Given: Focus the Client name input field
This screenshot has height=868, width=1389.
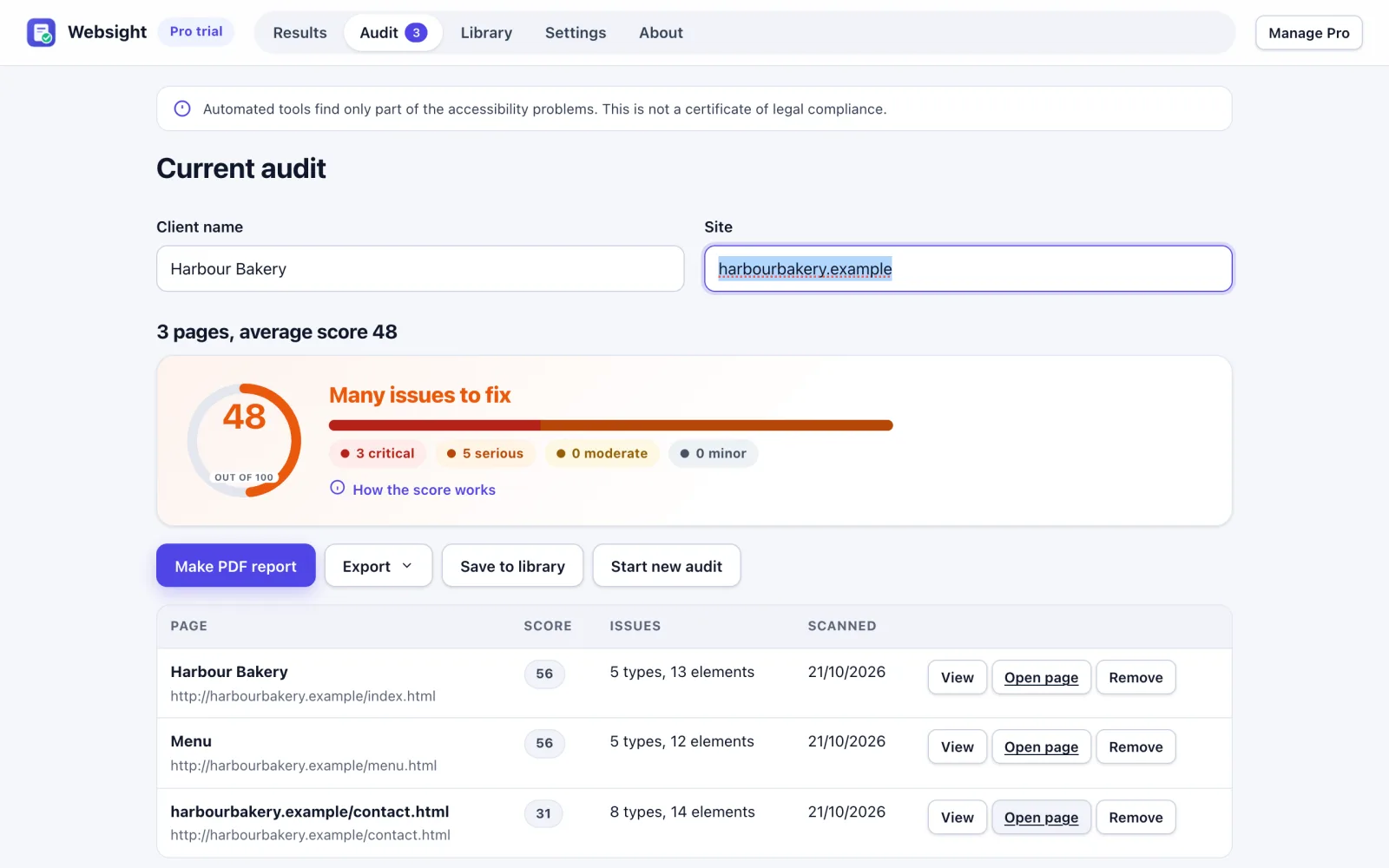Looking at the screenshot, I should (x=420, y=269).
